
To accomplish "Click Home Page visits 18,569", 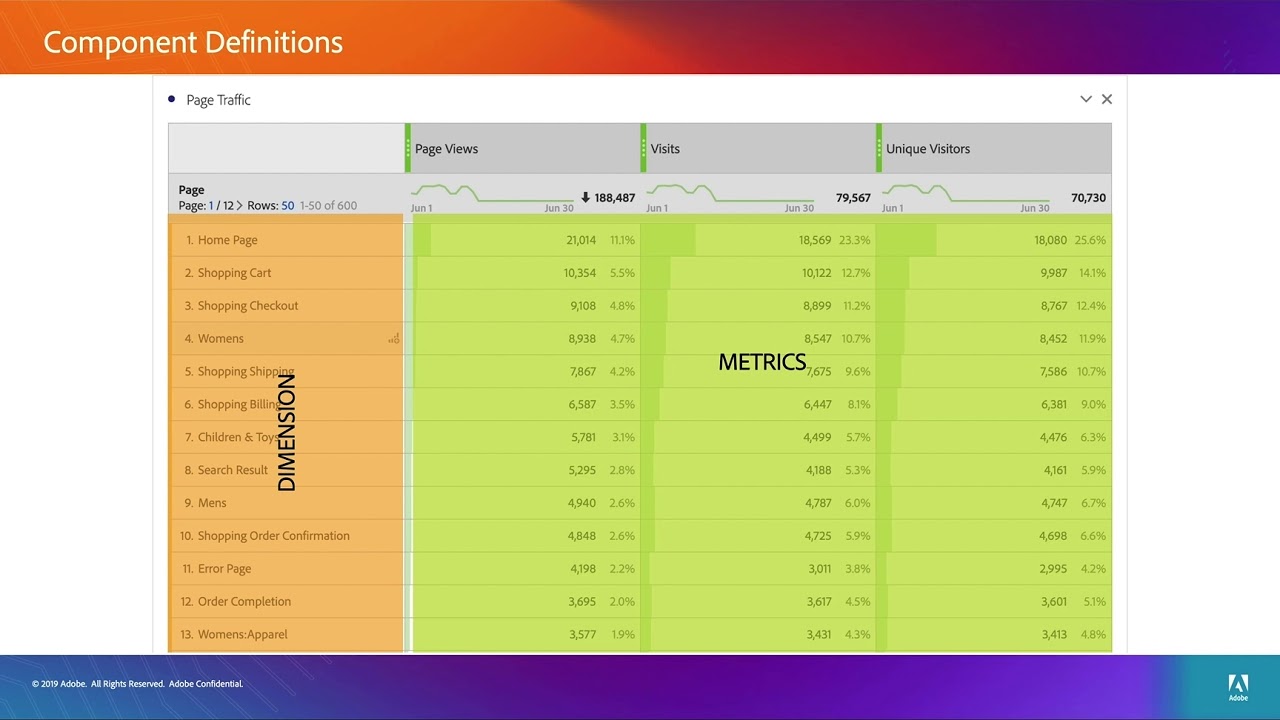I will [x=815, y=240].
